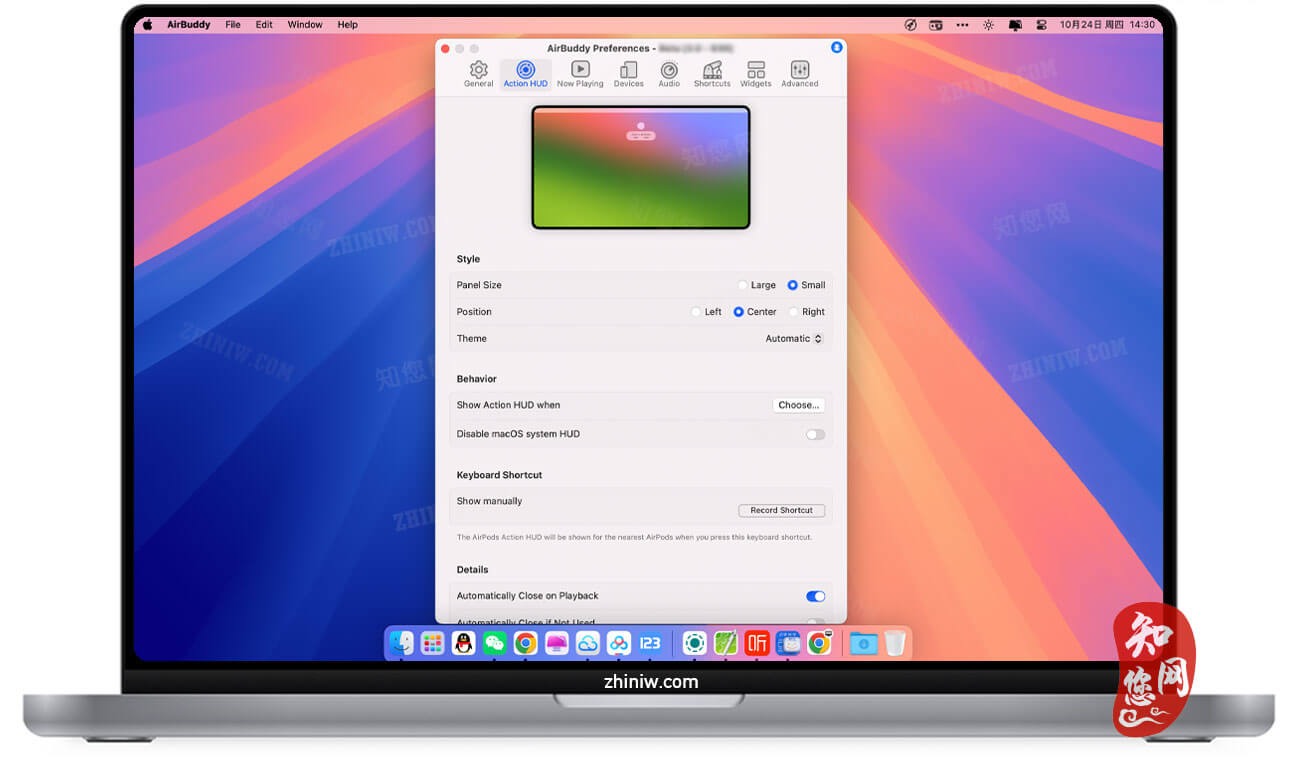Toggle Disable macOS system HUD
The width and height of the screenshot is (1298, 779).
click(816, 434)
